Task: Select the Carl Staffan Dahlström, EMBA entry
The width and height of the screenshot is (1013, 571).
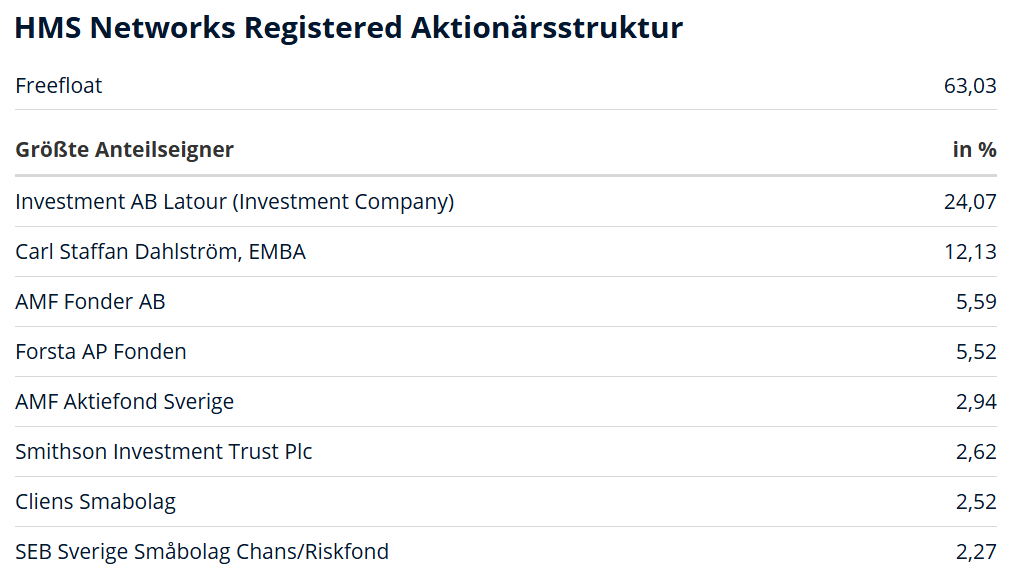Action: (160, 252)
